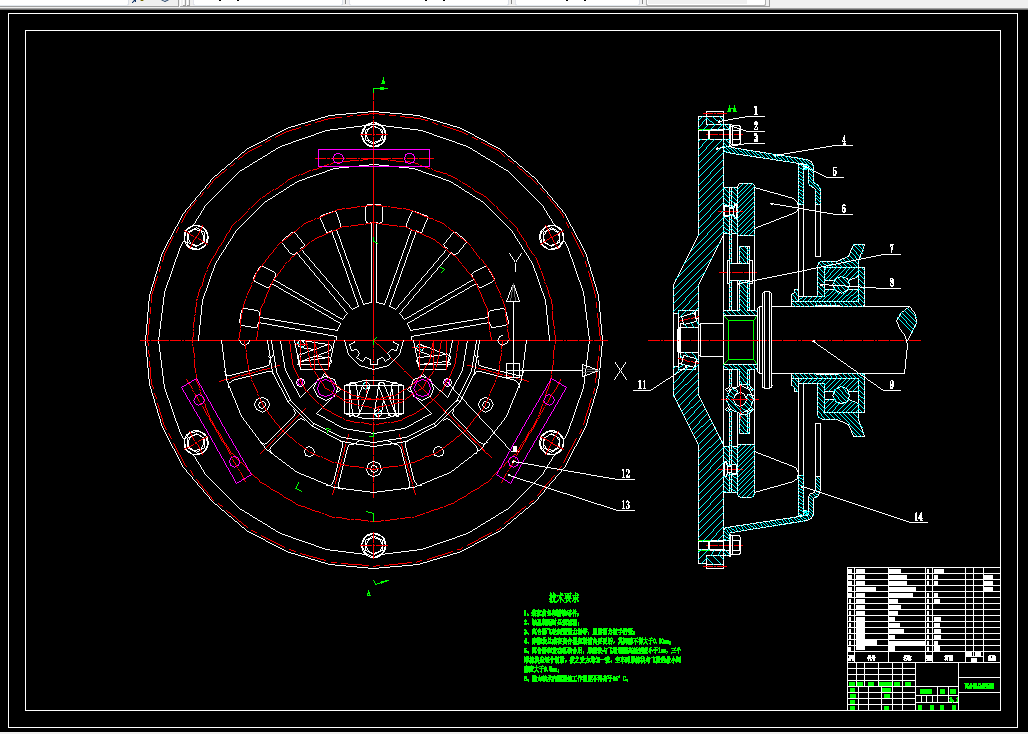Click part callout number 14
Viewport: 1028px width, 734px height.
click(918, 517)
